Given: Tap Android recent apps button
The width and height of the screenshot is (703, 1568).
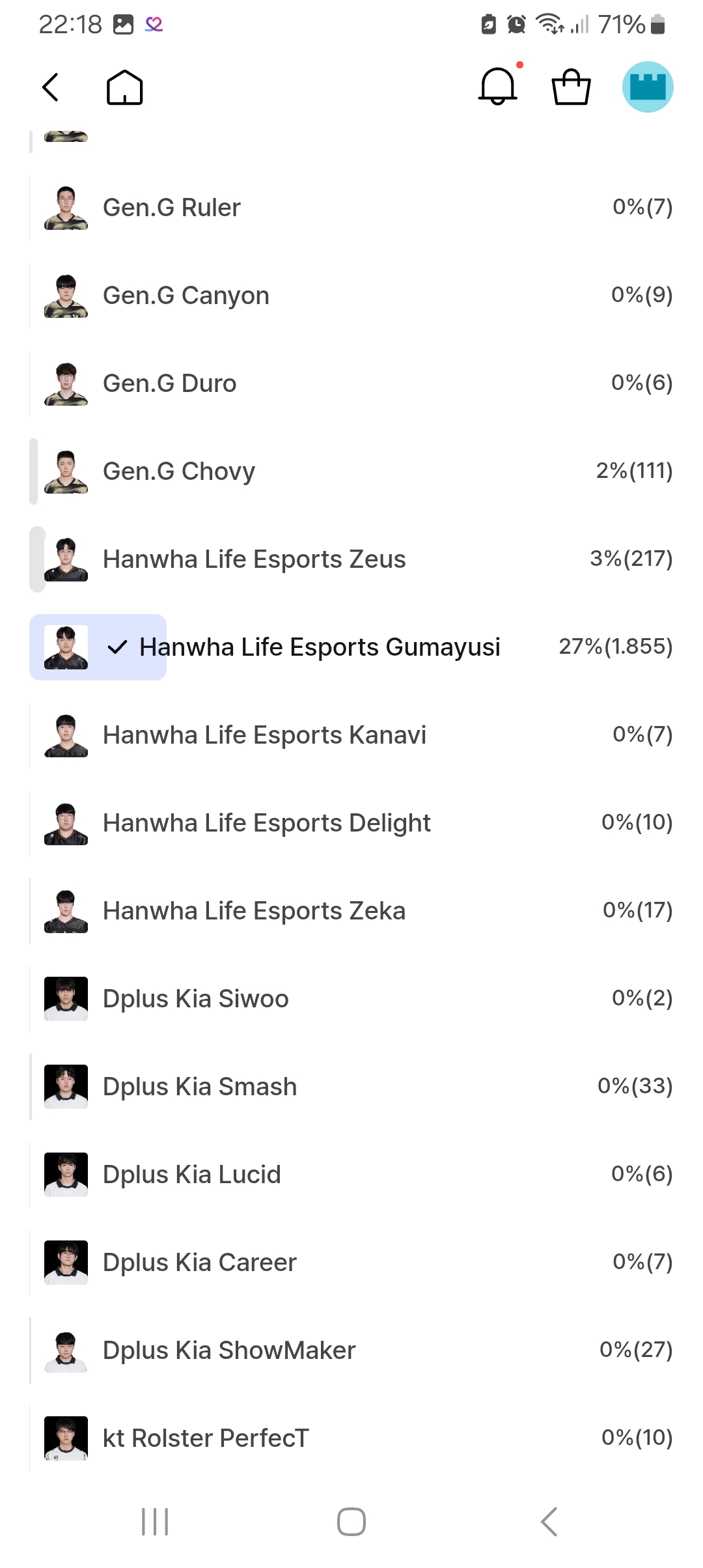Looking at the screenshot, I should coord(155,1522).
